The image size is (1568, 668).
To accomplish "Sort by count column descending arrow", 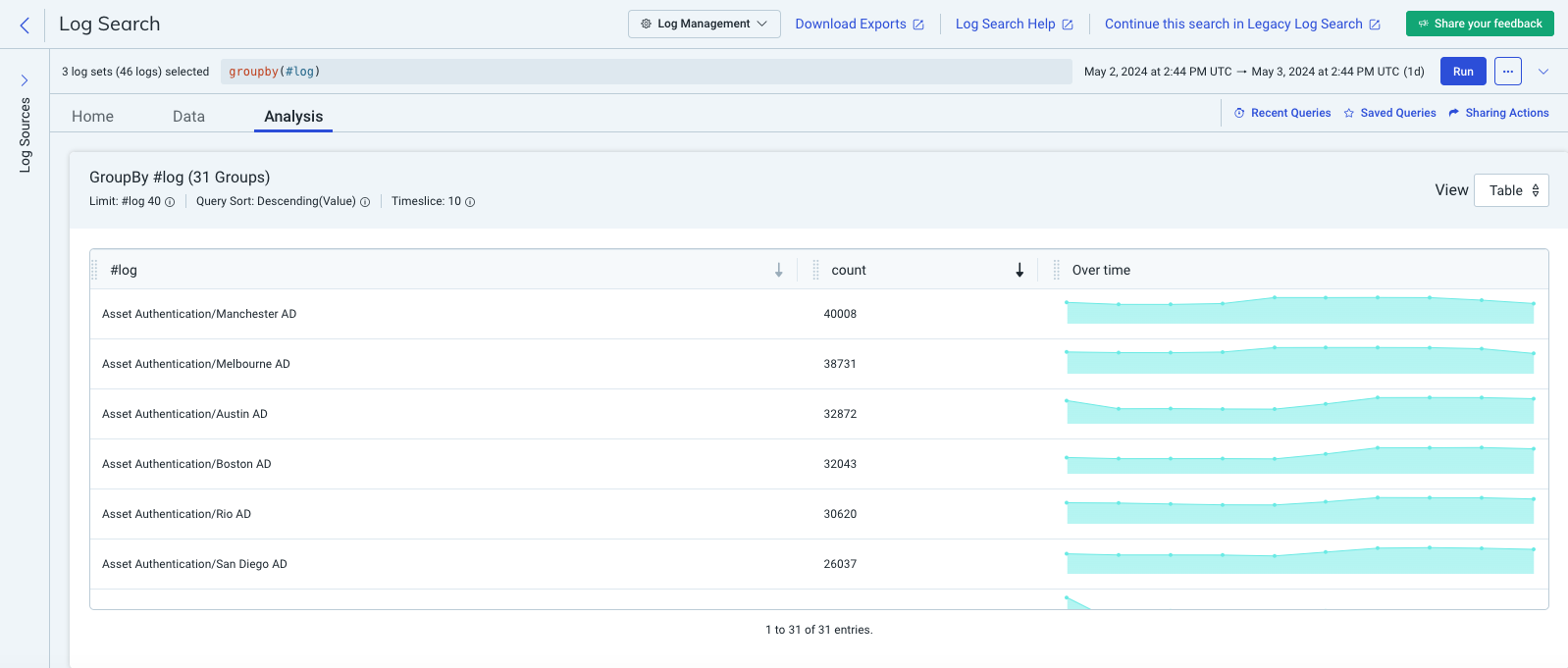I will pos(1019,270).
